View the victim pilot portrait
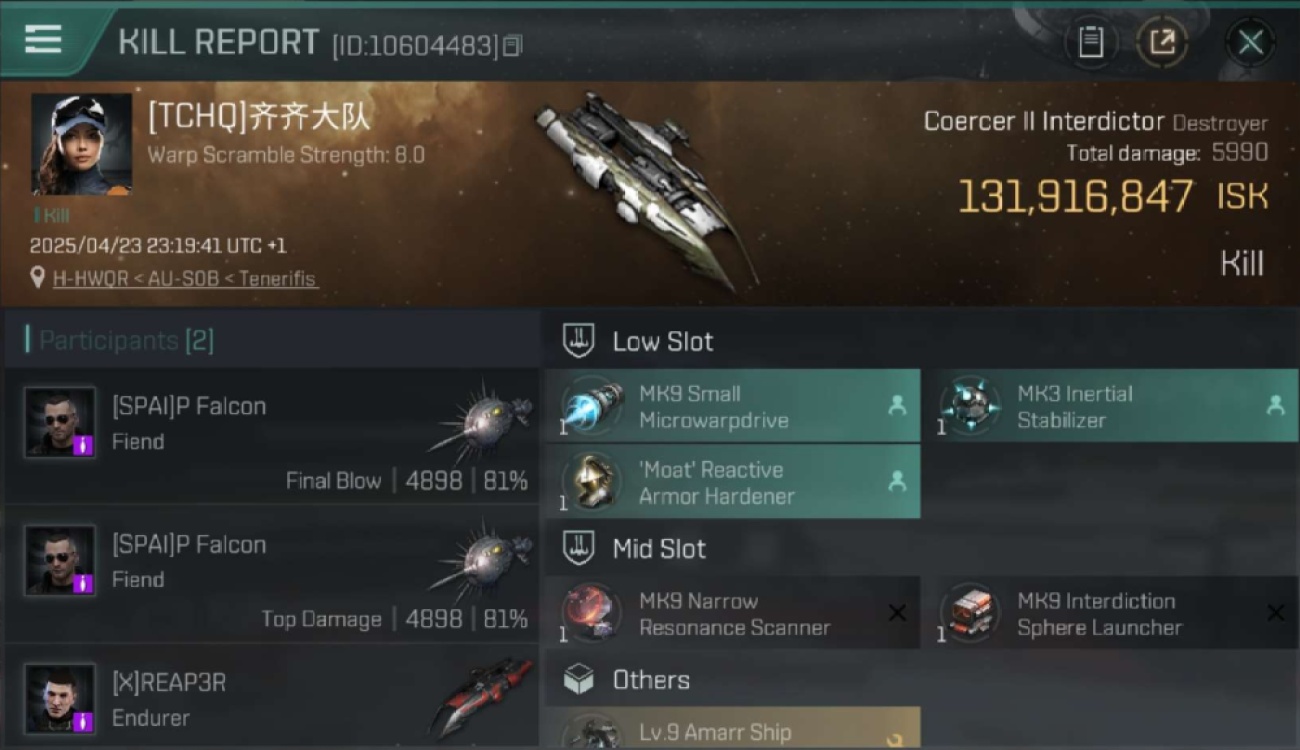The image size is (1300, 750). click(81, 145)
